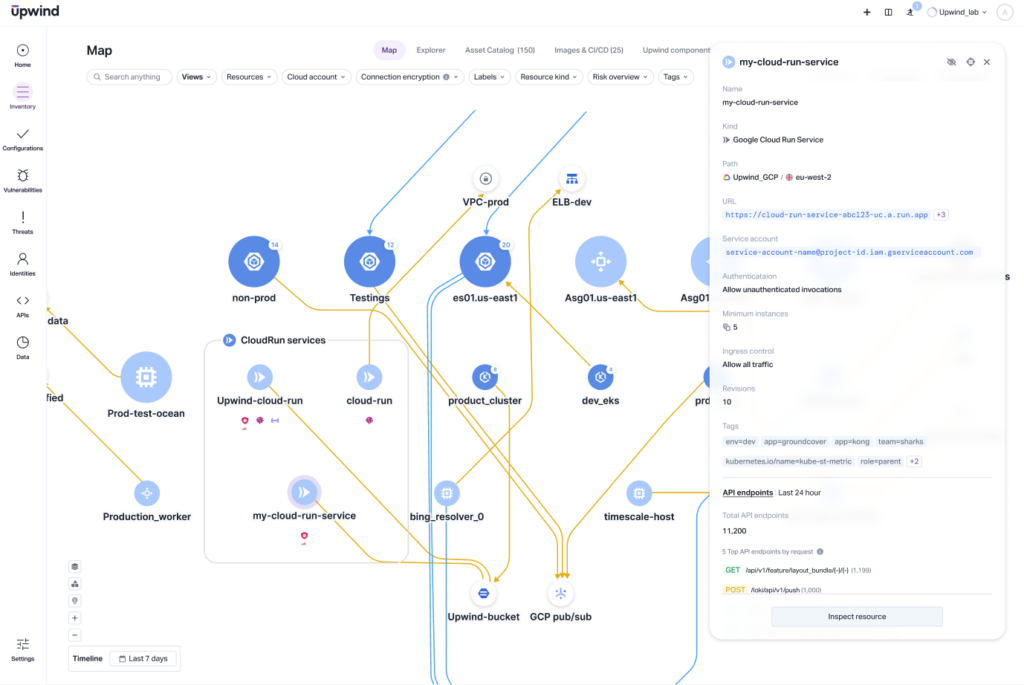The height and width of the screenshot is (685, 1024).
Task: Open Settings in the sidebar
Action: click(x=23, y=650)
